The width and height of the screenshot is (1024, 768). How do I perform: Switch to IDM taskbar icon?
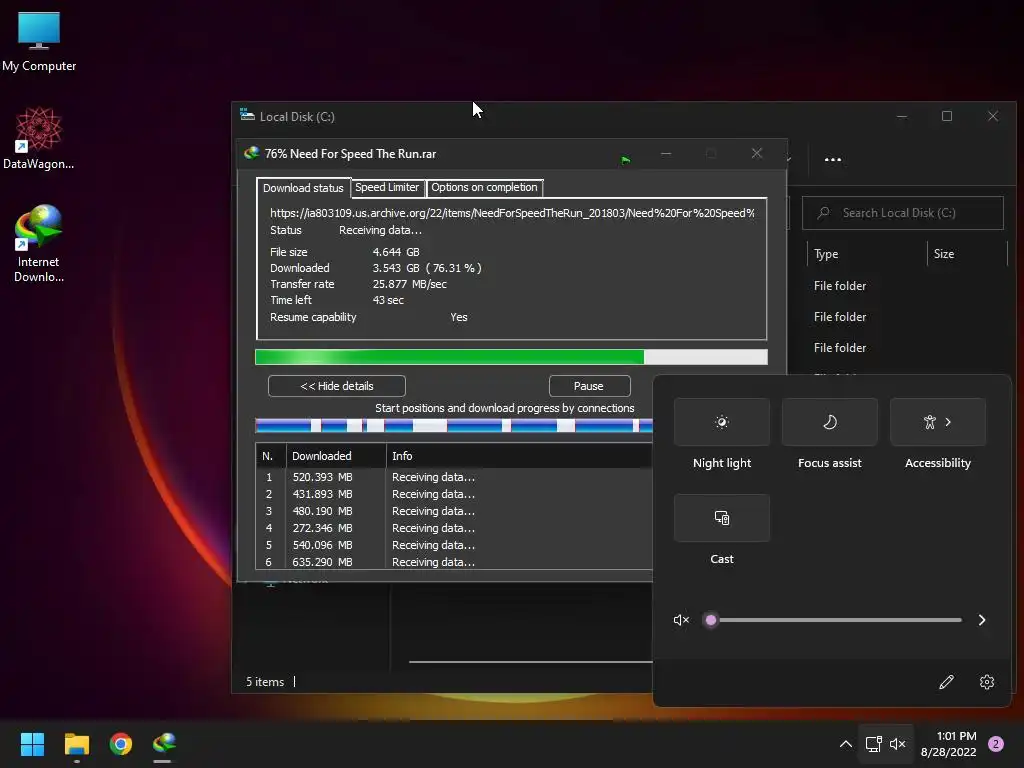coord(164,744)
